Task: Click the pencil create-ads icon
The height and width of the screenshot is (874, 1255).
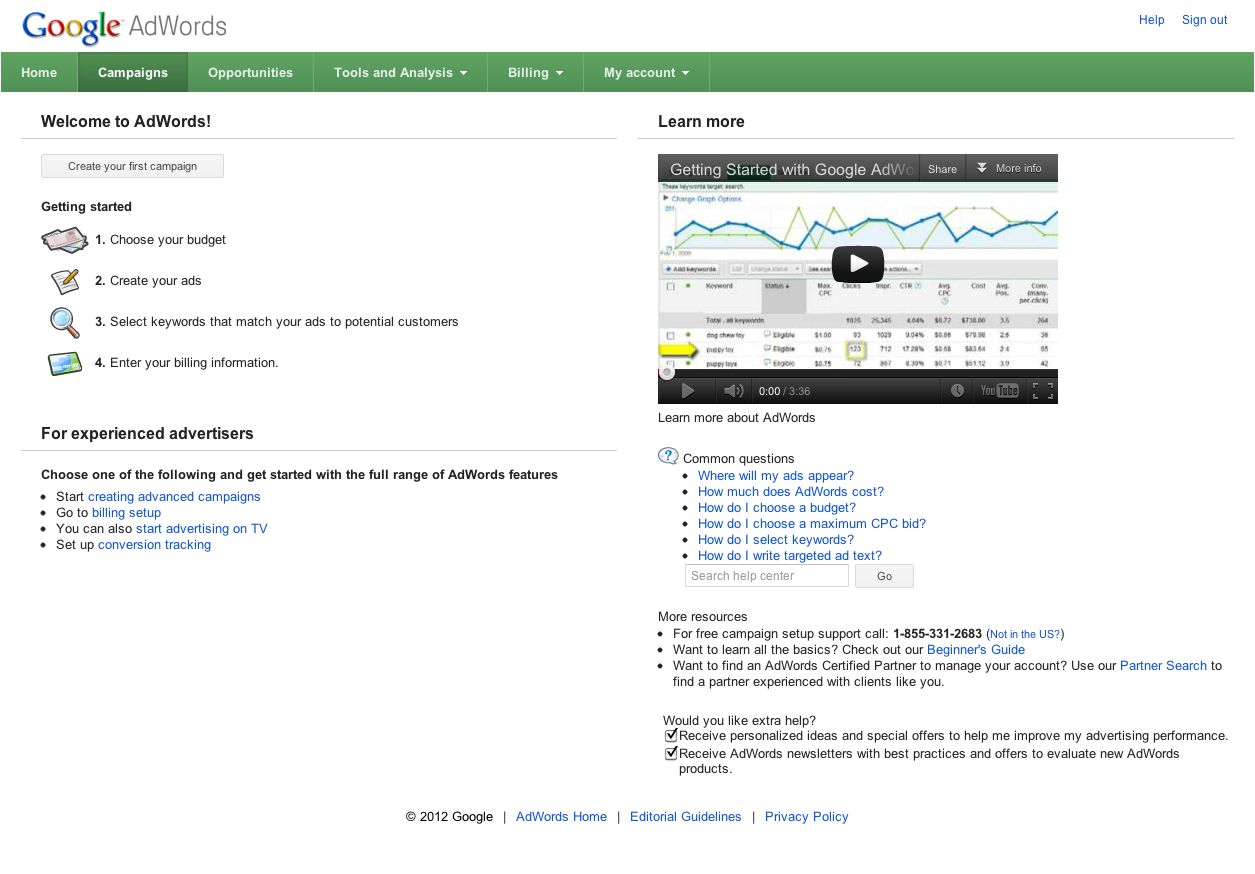Action: tap(65, 281)
